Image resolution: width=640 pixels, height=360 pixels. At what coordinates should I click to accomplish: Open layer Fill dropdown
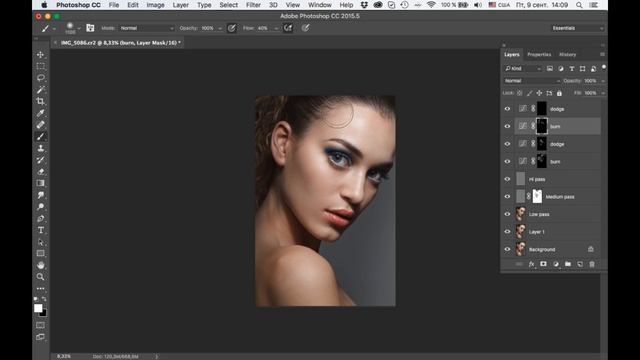(x=603, y=93)
